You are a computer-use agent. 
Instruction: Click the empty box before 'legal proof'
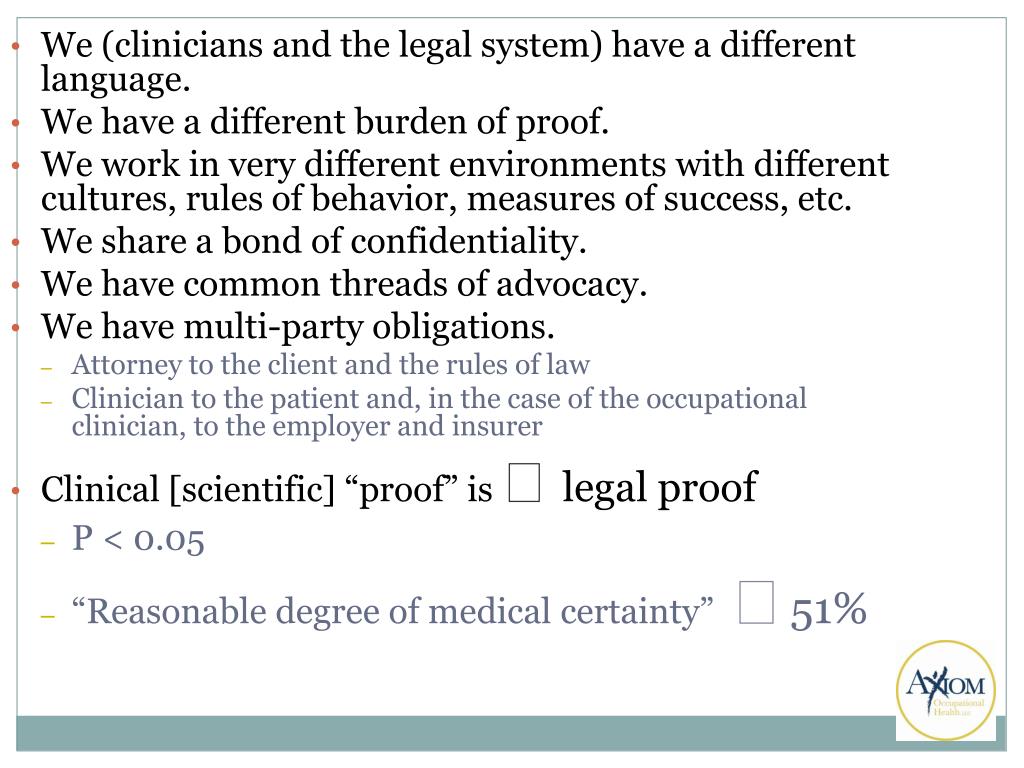point(524,483)
